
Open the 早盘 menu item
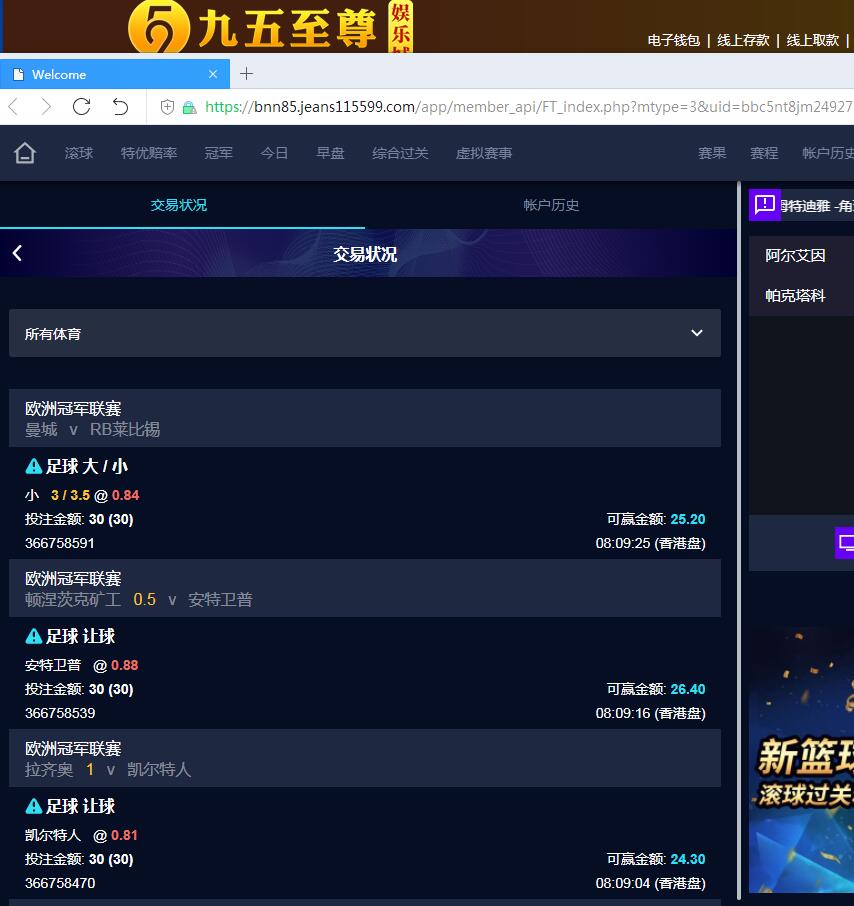(330, 153)
